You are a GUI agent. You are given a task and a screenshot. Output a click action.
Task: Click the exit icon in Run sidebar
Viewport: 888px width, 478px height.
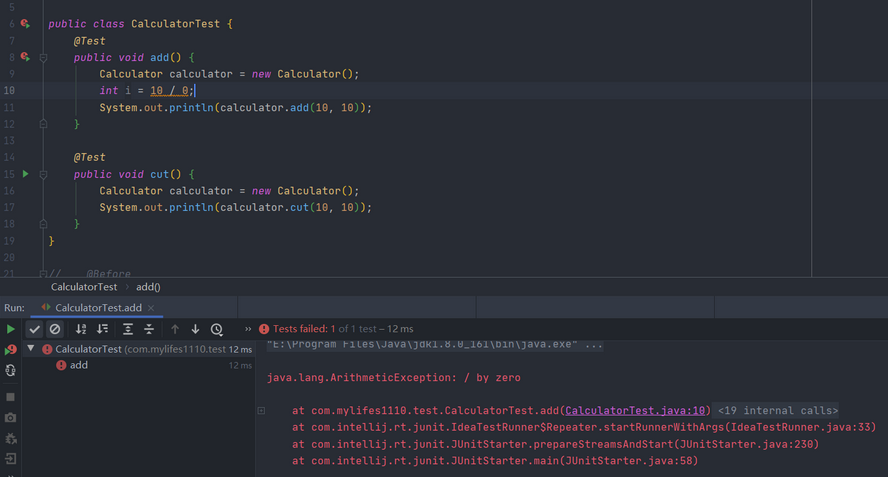click(x=10, y=459)
